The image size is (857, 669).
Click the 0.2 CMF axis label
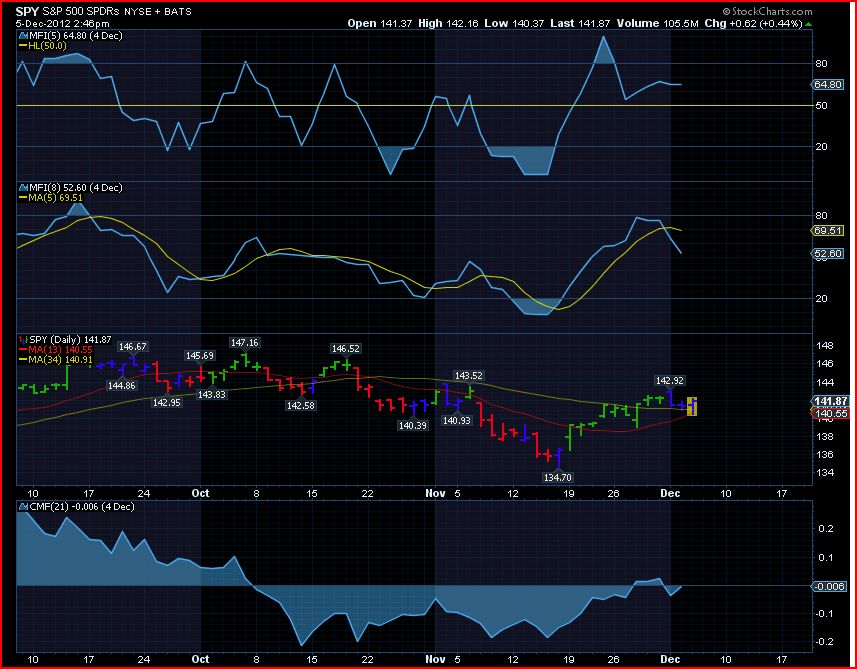(x=826, y=529)
